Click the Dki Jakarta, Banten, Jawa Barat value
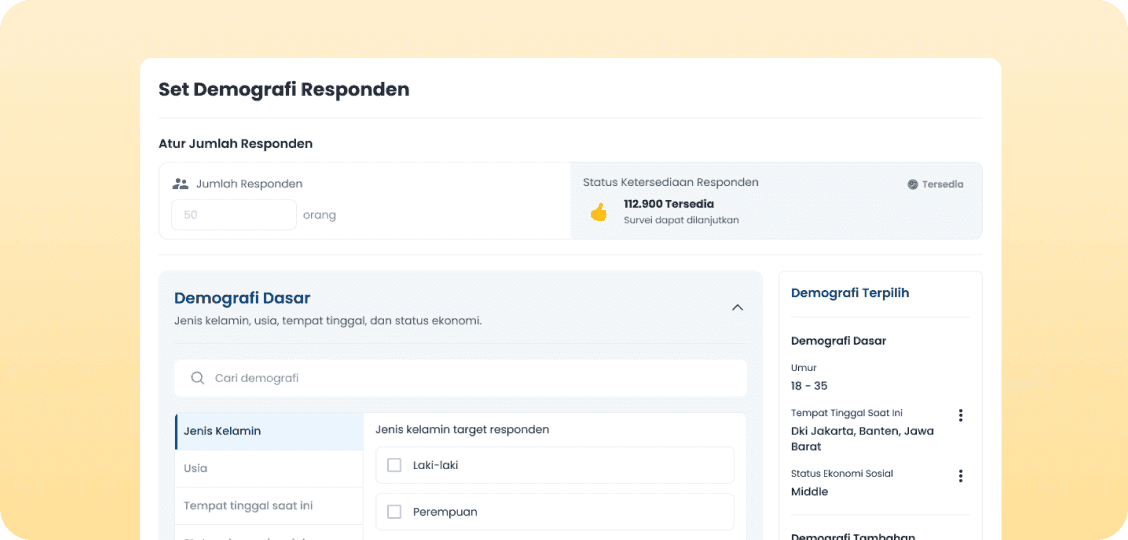1128x540 pixels. click(x=863, y=438)
